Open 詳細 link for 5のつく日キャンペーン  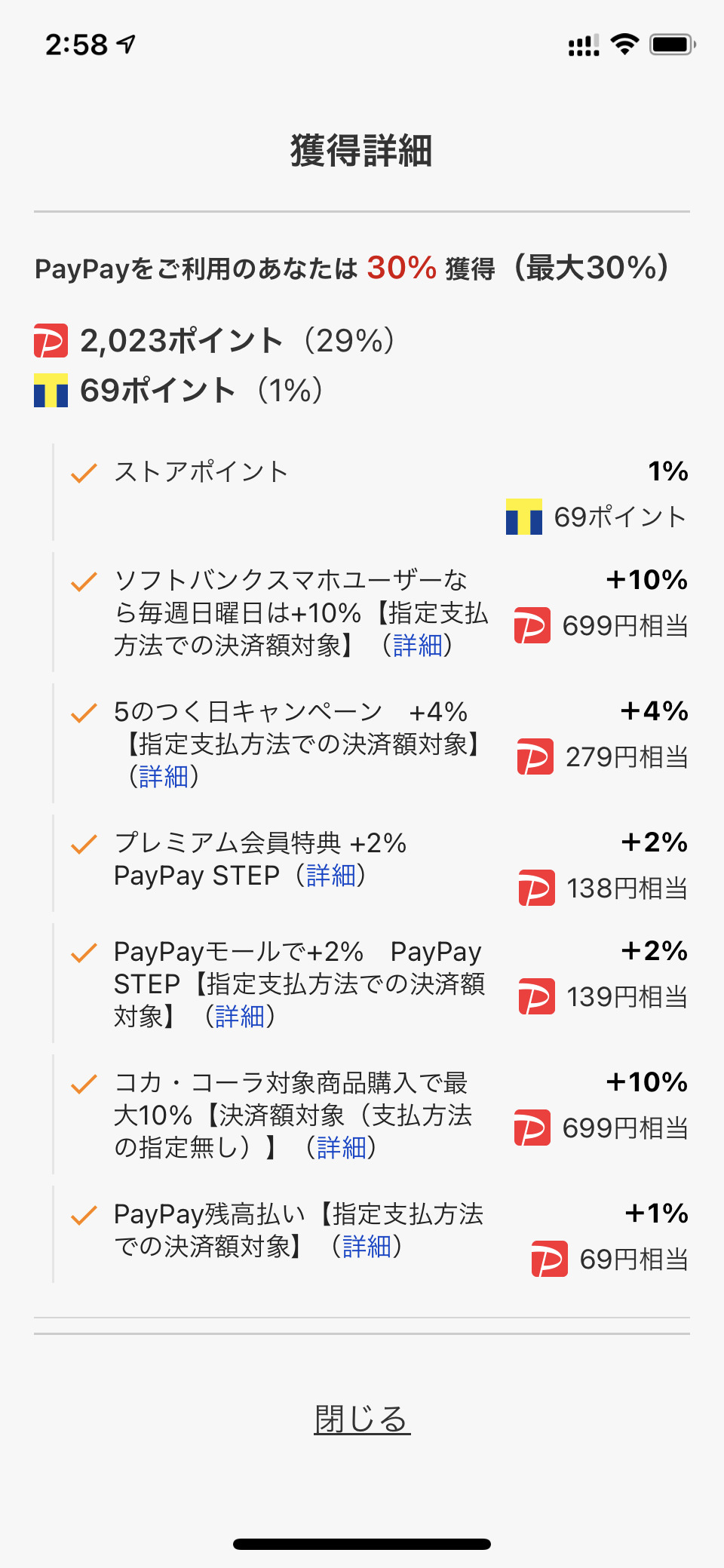[164, 776]
